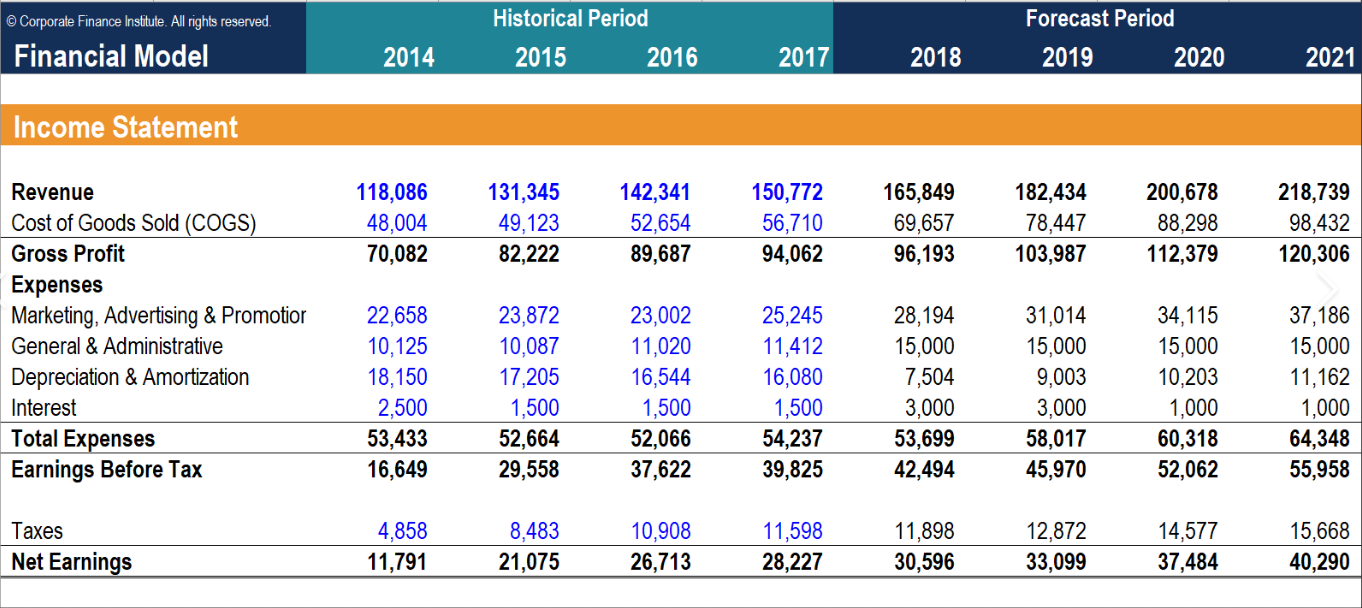This screenshot has width=1362, height=608.
Task: Click gross profit value 89,687
Action: pos(661,254)
